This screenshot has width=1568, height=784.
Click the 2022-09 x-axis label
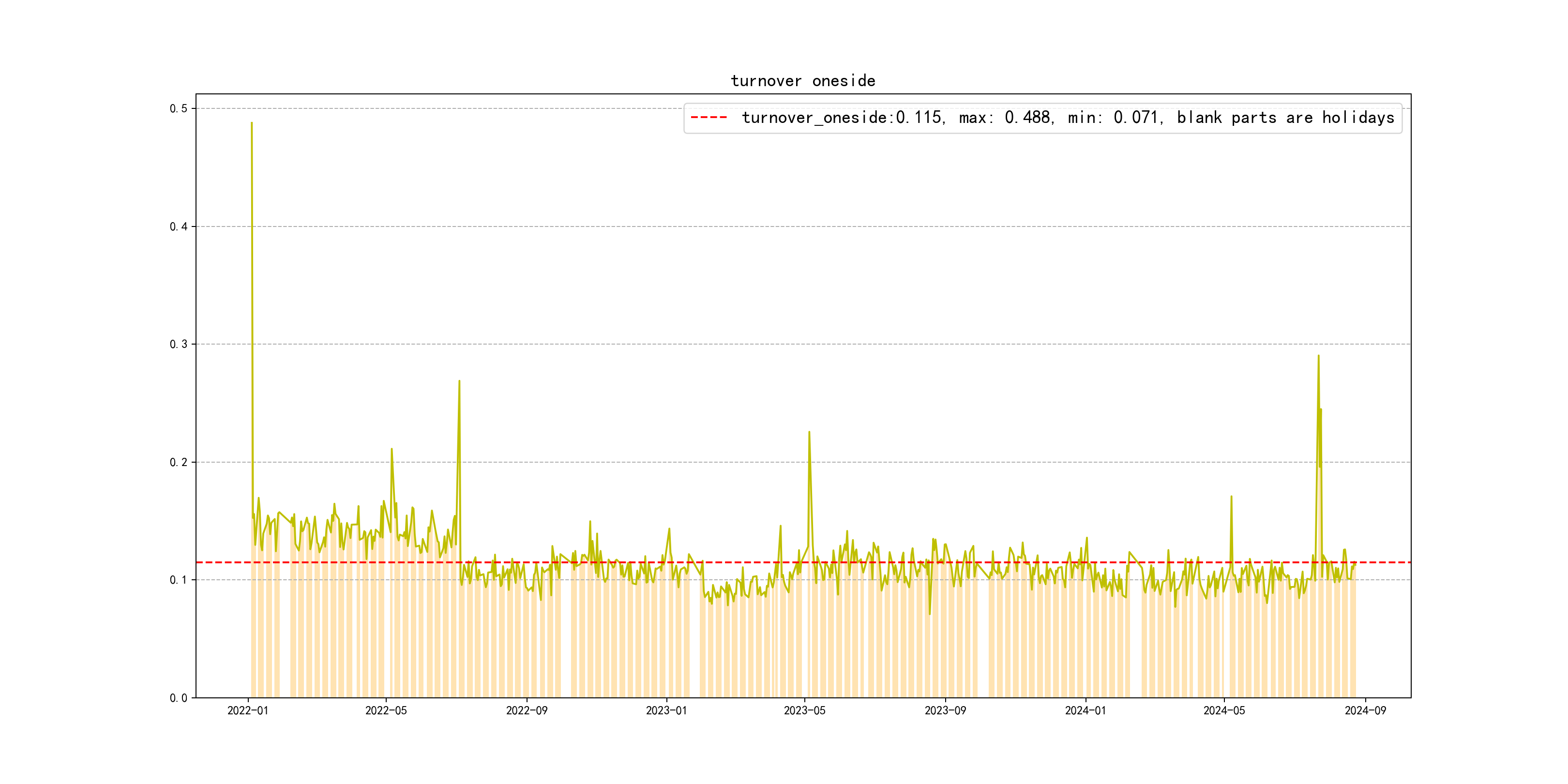(527, 710)
